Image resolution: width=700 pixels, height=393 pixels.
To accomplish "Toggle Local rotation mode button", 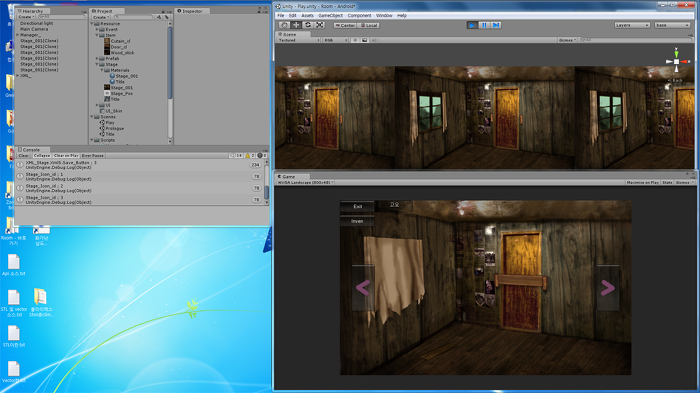I will tap(368, 25).
